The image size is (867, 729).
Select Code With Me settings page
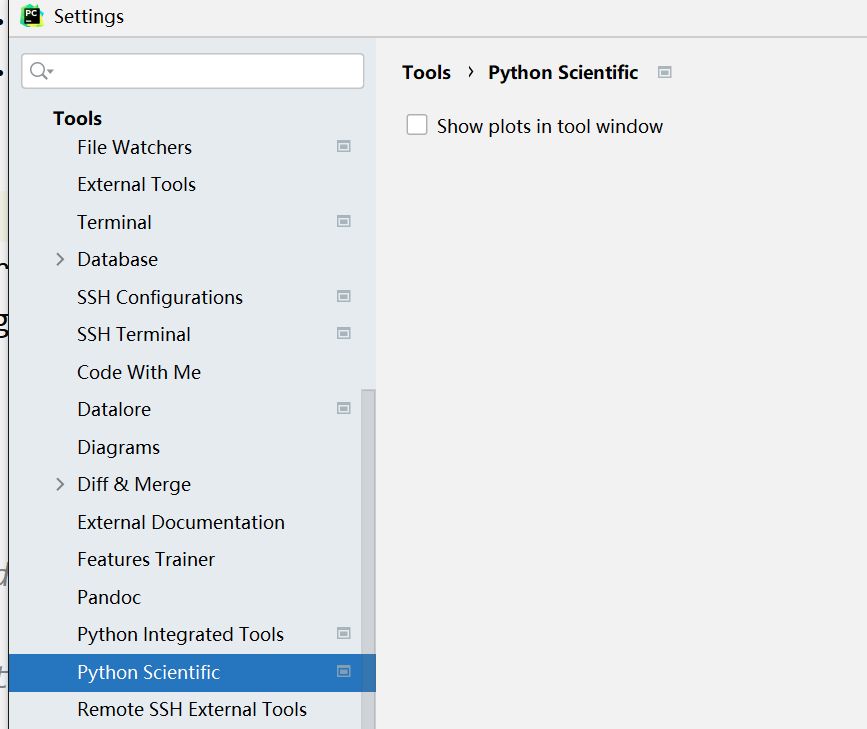coord(139,372)
